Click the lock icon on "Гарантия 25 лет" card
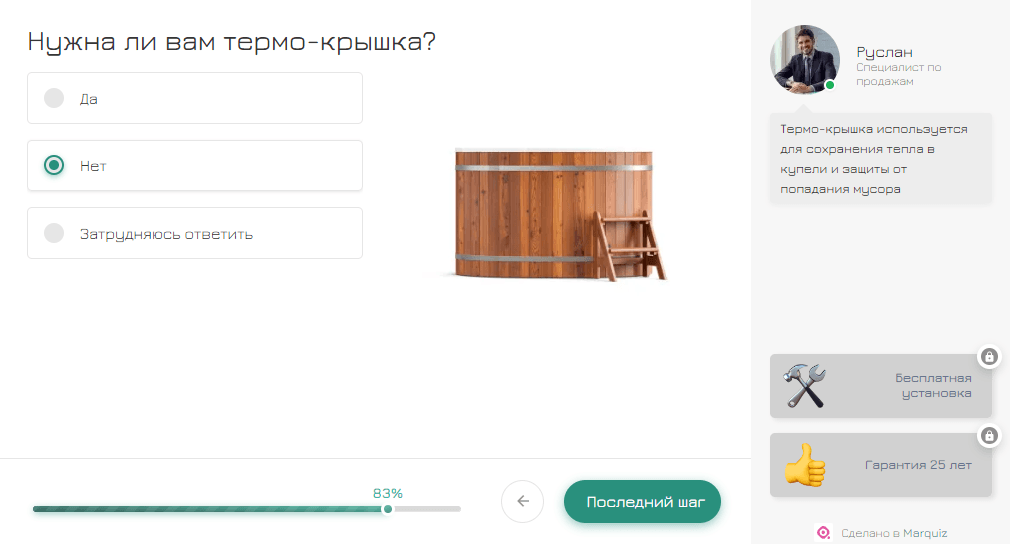Viewport: 1010px width, 544px height. pyautogui.click(x=989, y=435)
